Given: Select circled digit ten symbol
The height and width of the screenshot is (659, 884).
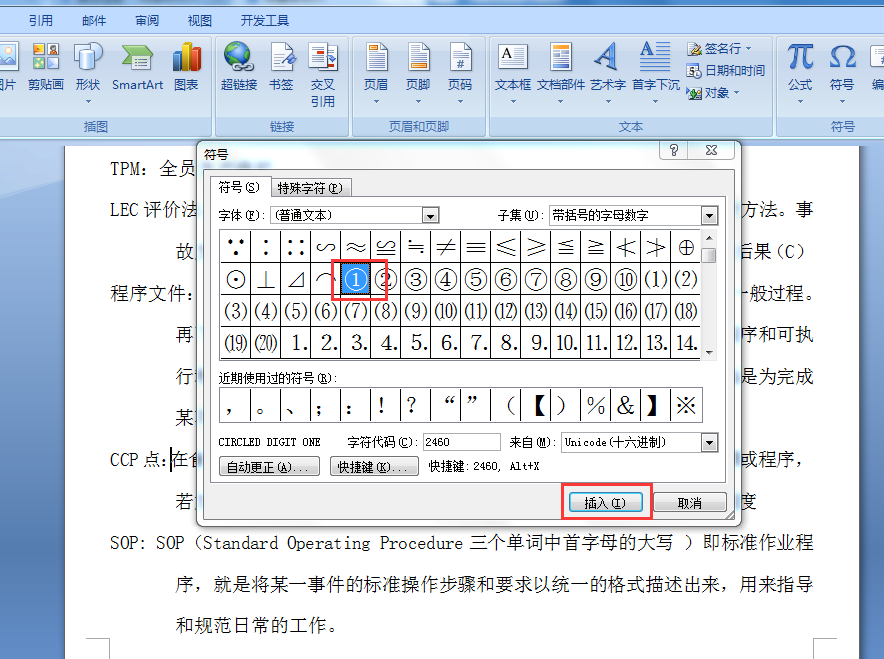Looking at the screenshot, I should pyautogui.click(x=625, y=279).
